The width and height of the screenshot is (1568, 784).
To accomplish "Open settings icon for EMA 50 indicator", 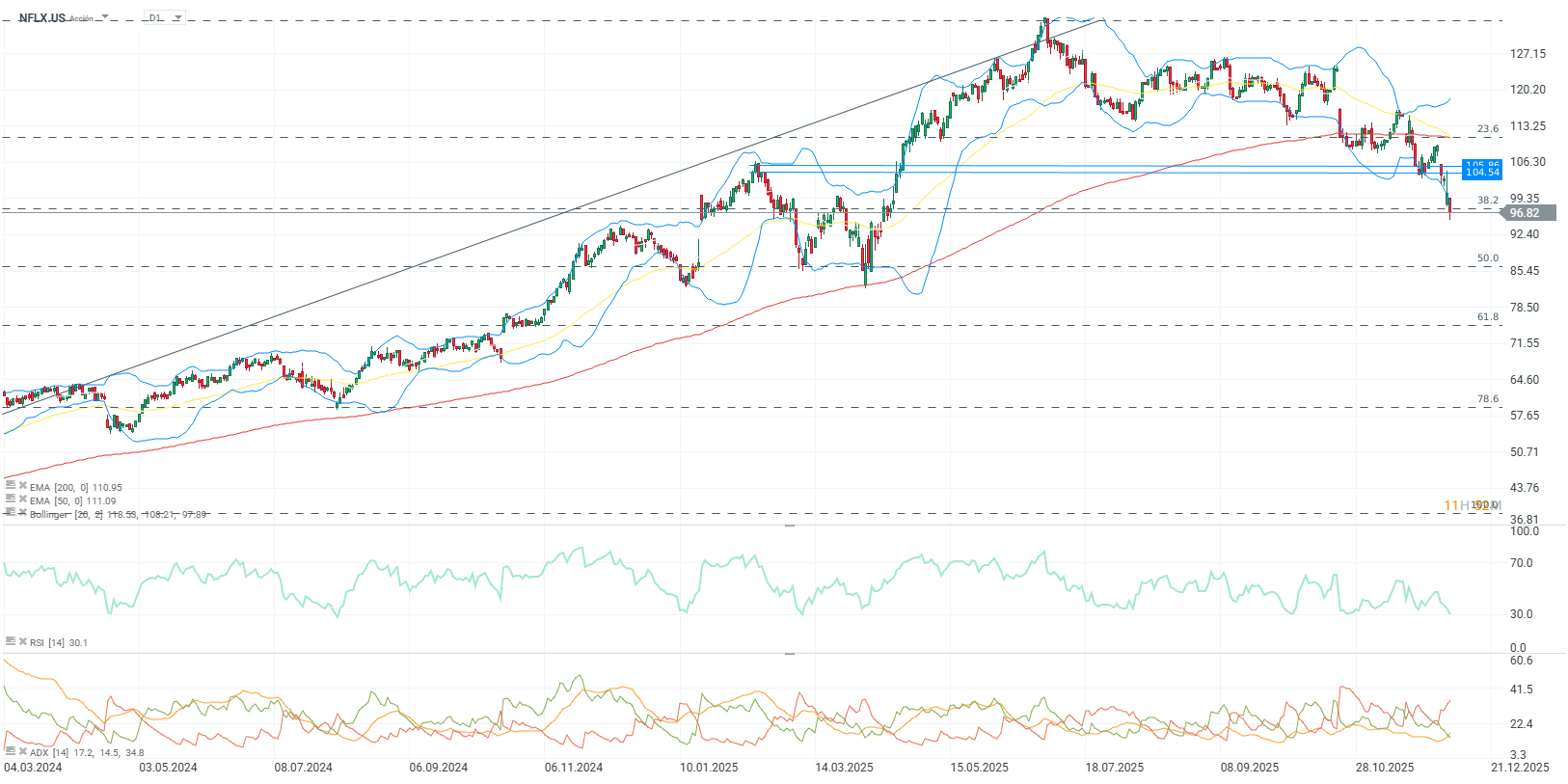I will click(x=11, y=500).
